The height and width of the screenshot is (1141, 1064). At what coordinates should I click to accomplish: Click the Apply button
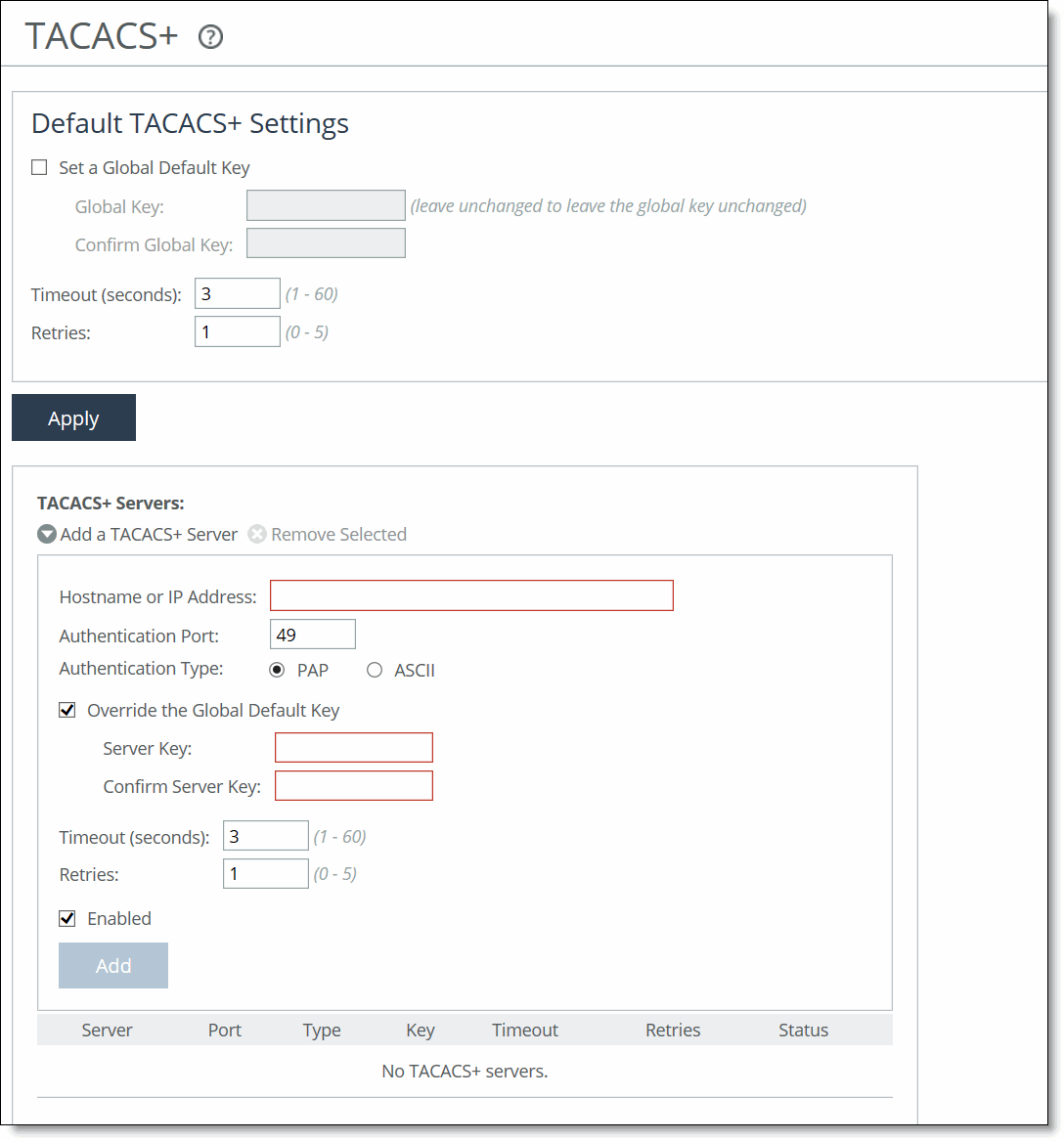(73, 417)
